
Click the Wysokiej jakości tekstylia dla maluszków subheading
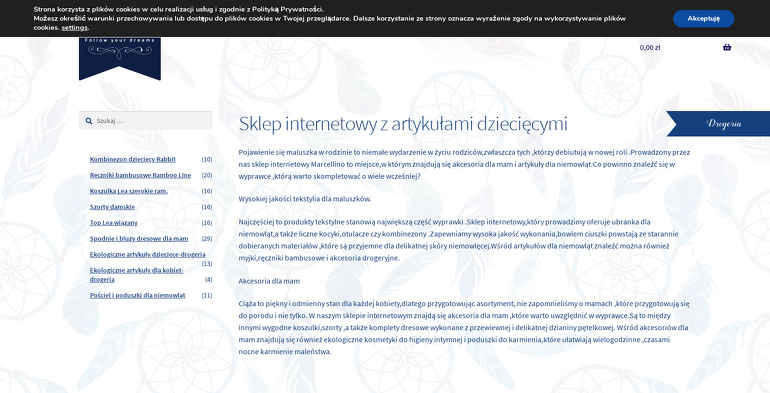coord(304,199)
